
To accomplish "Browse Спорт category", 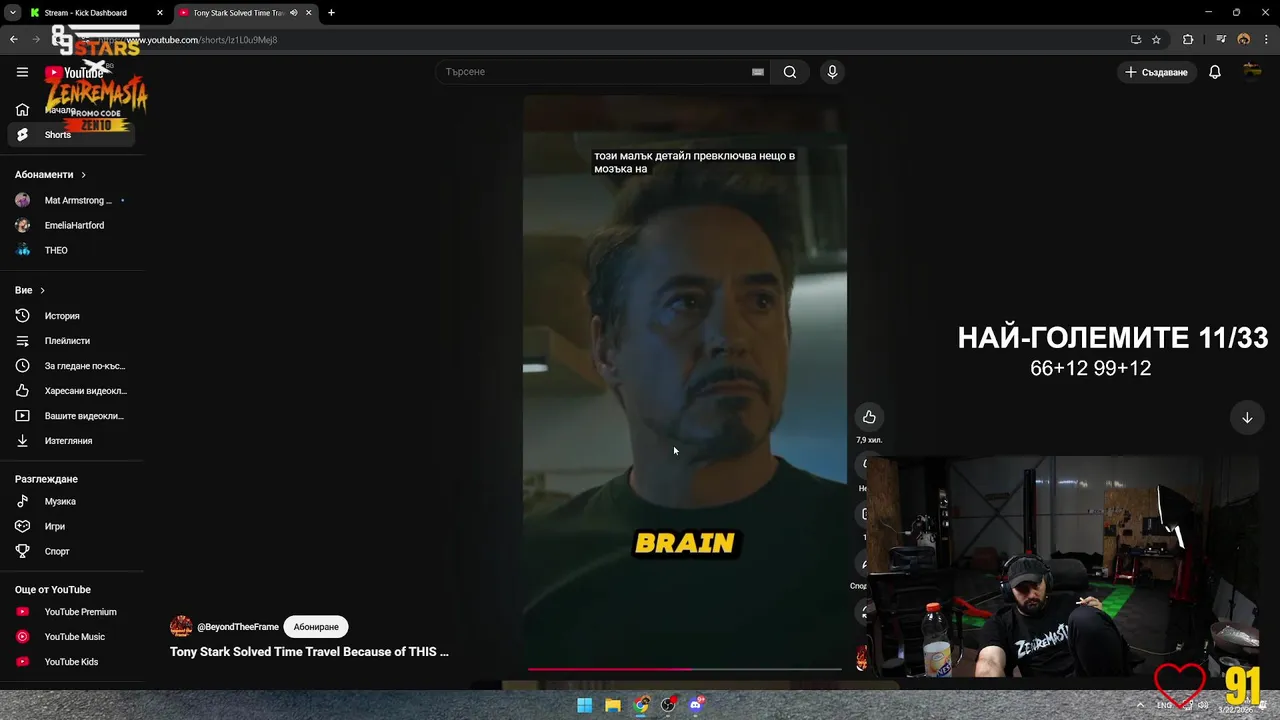I will (71, 551).
